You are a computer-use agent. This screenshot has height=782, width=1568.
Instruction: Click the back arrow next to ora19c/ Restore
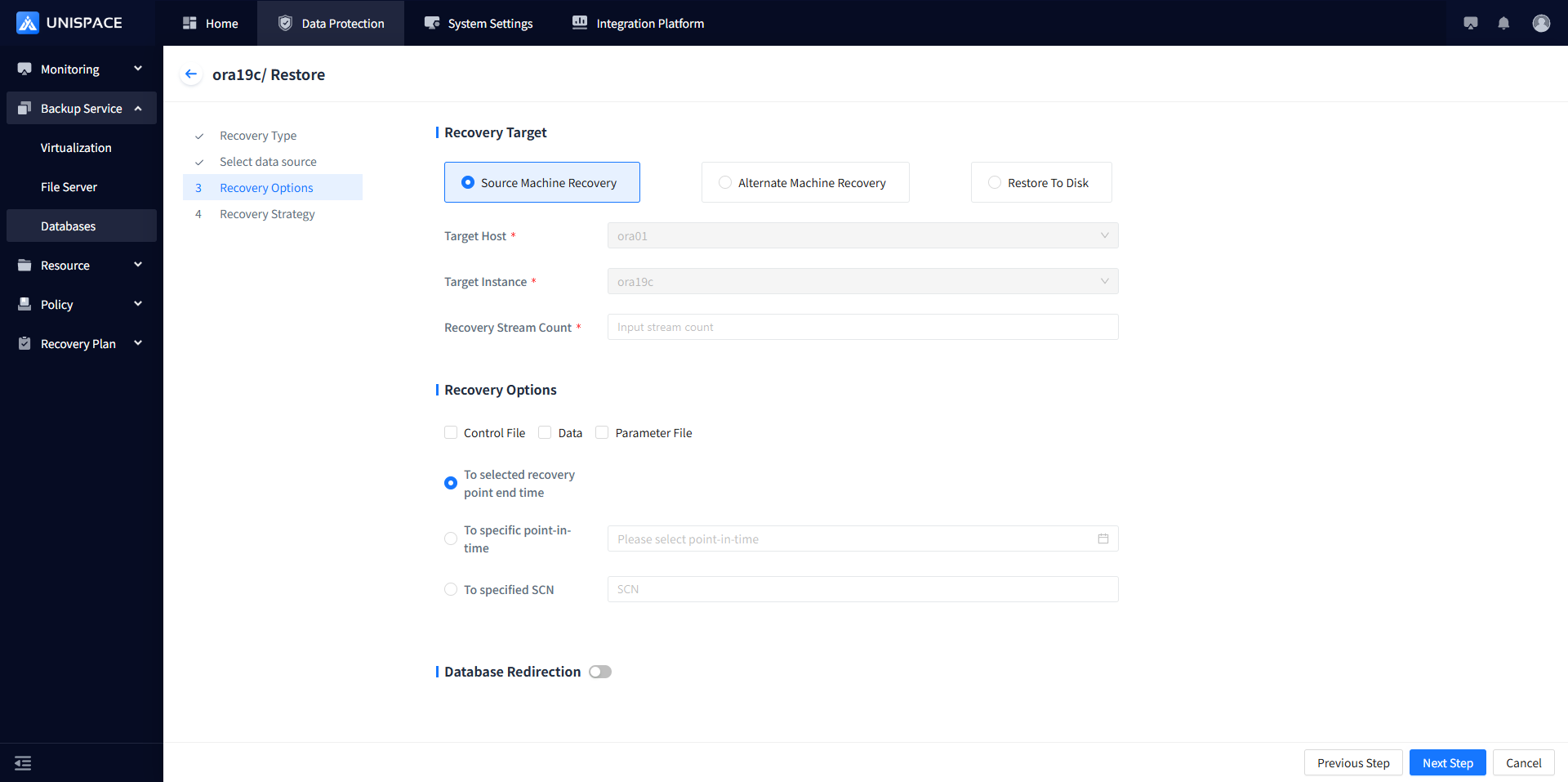[191, 74]
